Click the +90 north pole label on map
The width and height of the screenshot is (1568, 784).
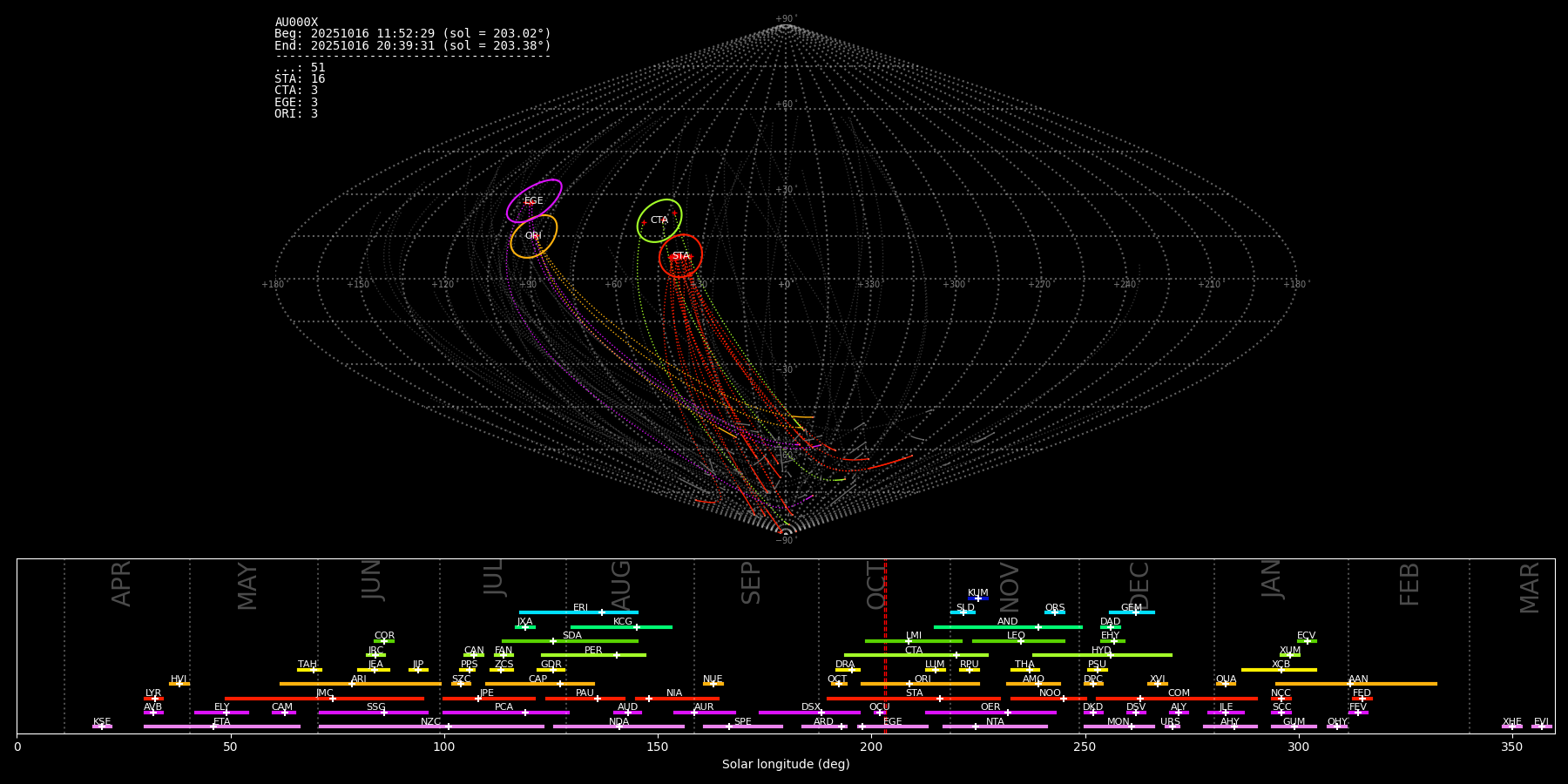point(785,19)
